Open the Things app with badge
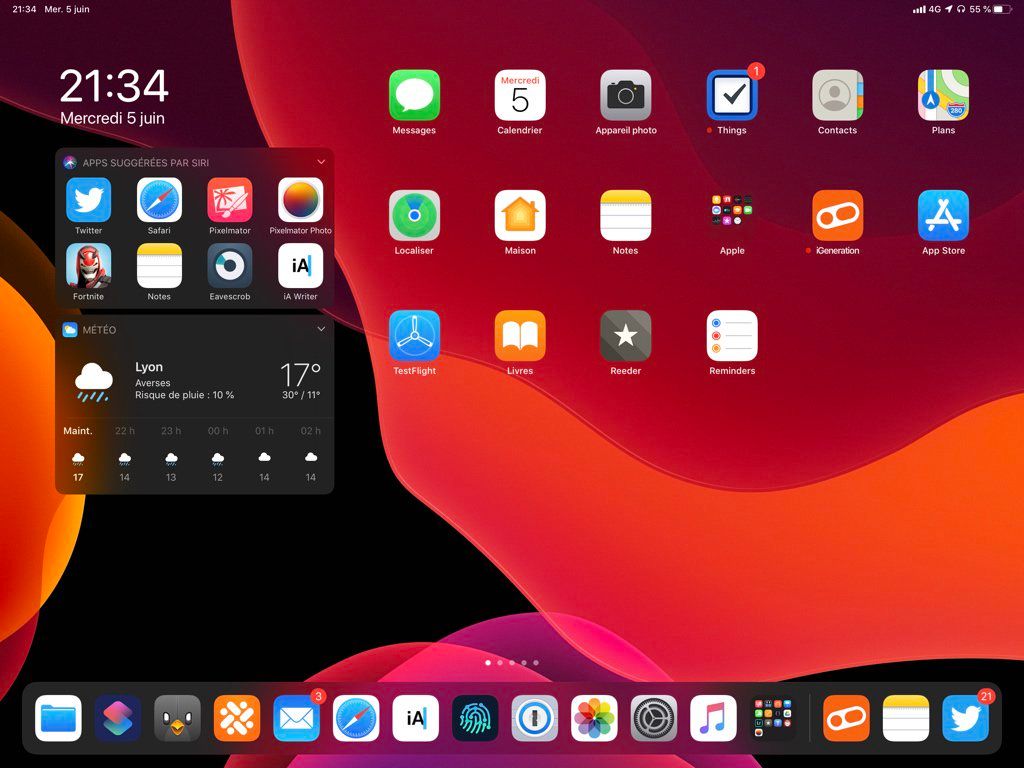The height and width of the screenshot is (768, 1024). pyautogui.click(x=732, y=95)
